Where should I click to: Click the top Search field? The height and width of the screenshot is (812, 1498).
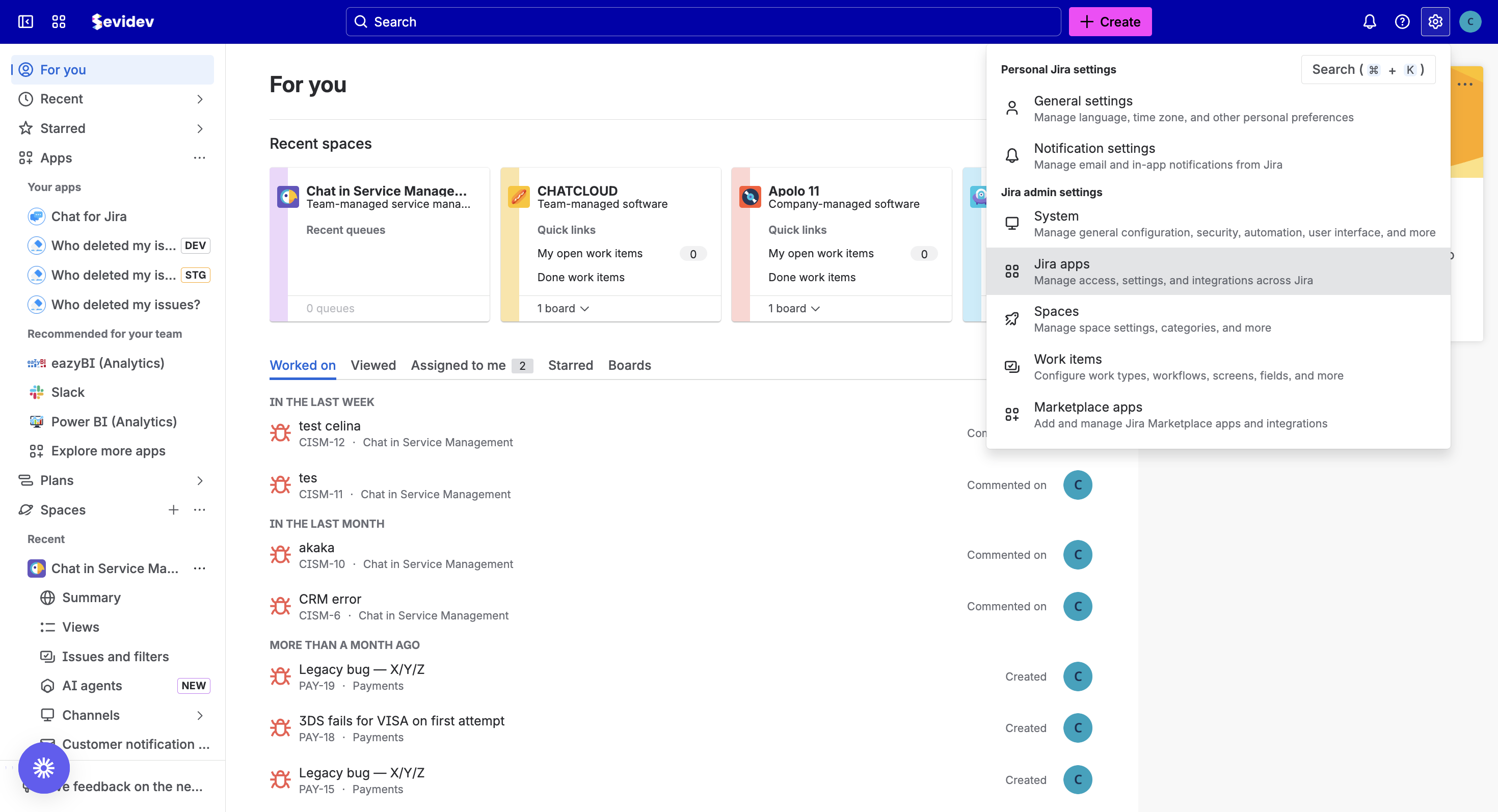coord(703,21)
